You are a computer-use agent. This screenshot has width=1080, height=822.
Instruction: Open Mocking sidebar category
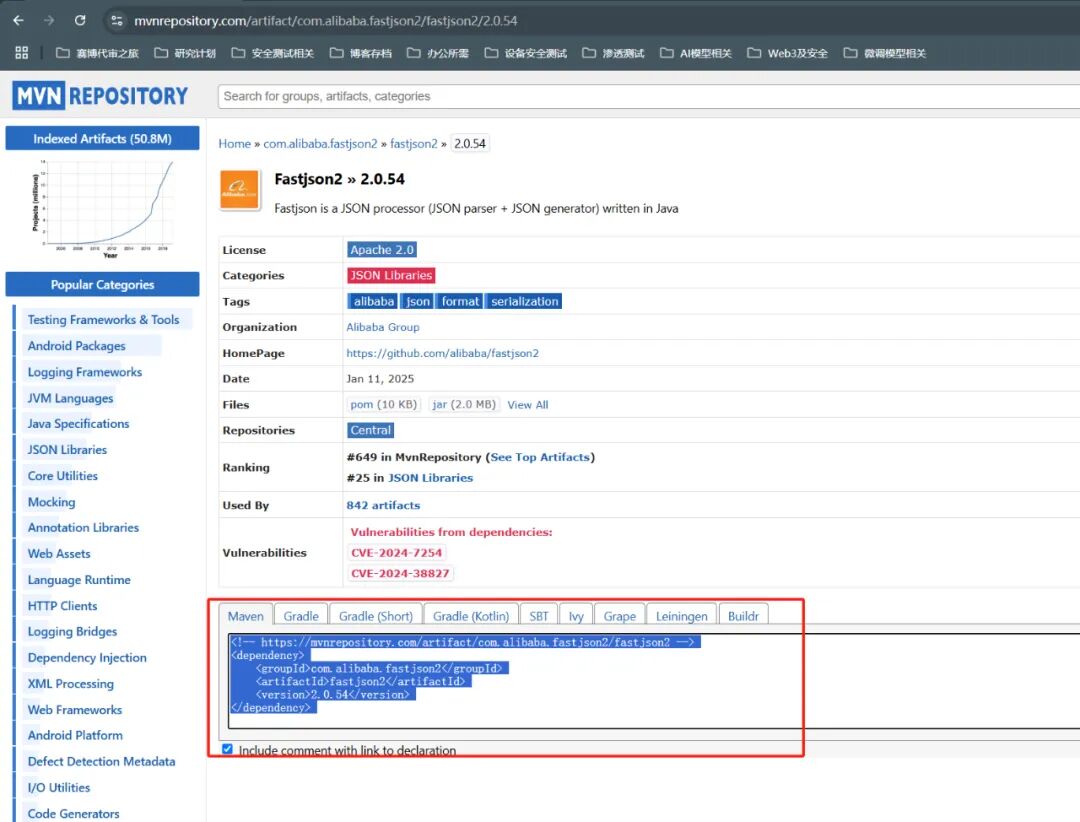(x=52, y=502)
